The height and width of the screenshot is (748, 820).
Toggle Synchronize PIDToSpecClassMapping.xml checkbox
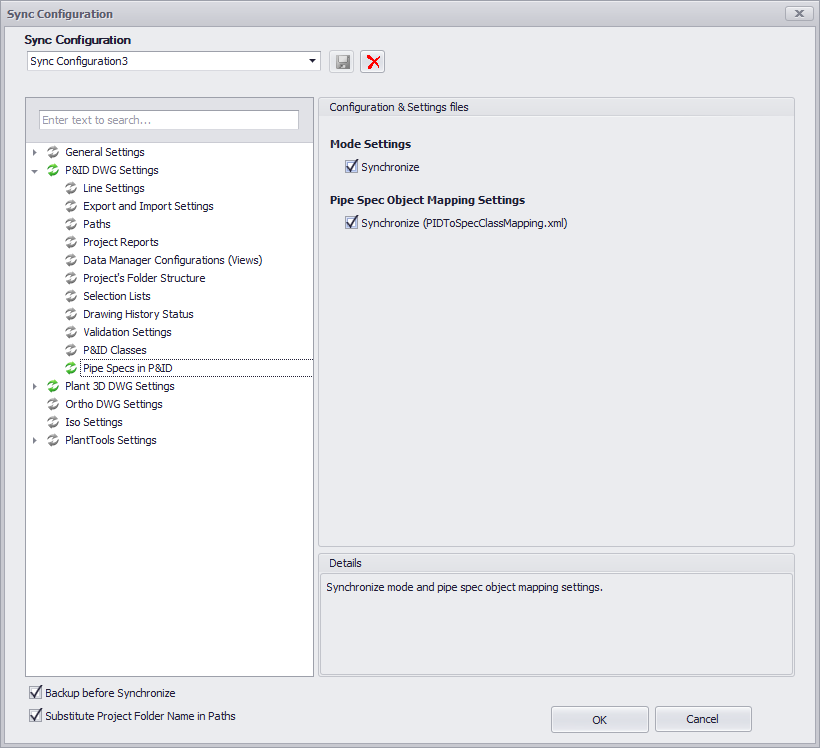click(x=351, y=223)
